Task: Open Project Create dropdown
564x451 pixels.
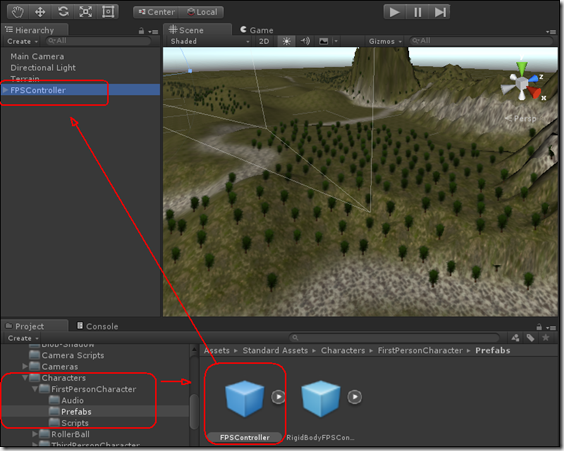Action: coord(23,338)
